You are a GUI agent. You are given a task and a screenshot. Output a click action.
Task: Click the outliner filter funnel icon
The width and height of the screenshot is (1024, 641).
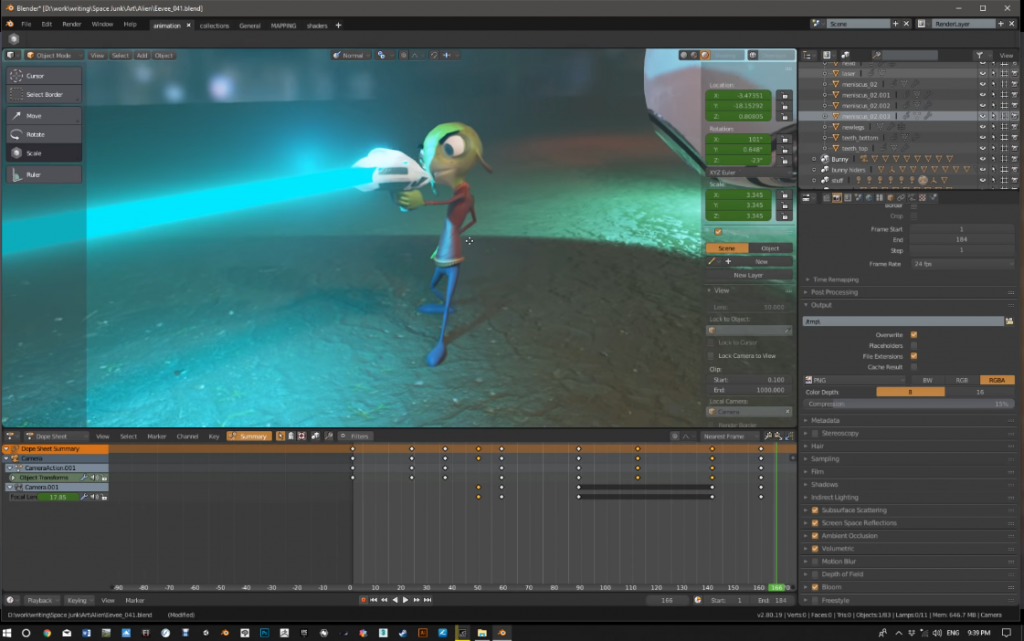(980, 55)
